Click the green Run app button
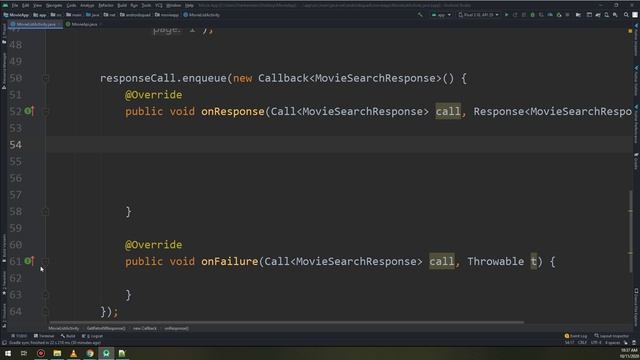This screenshot has width=640, height=360. tap(507, 15)
